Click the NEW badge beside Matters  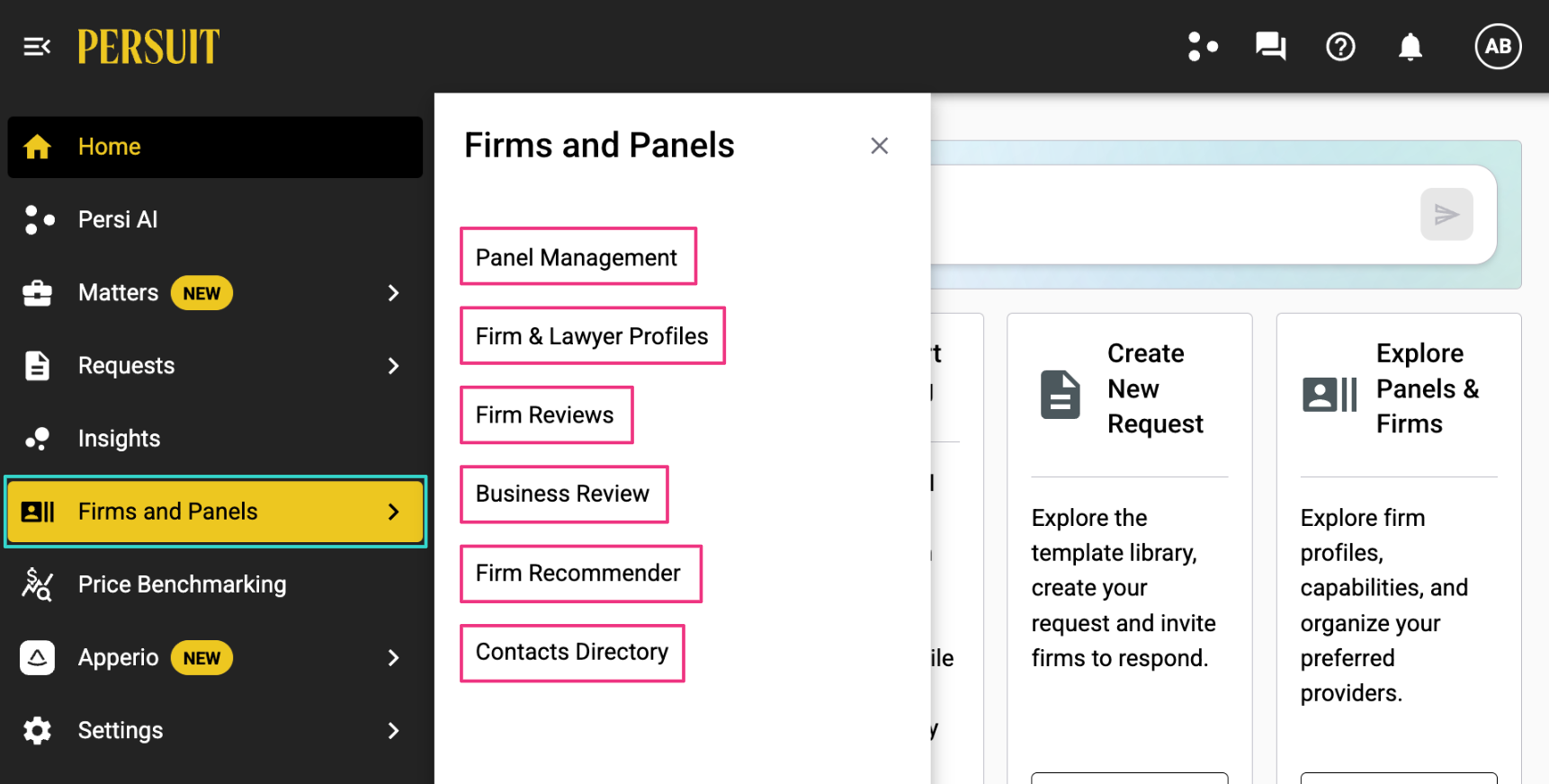201,293
